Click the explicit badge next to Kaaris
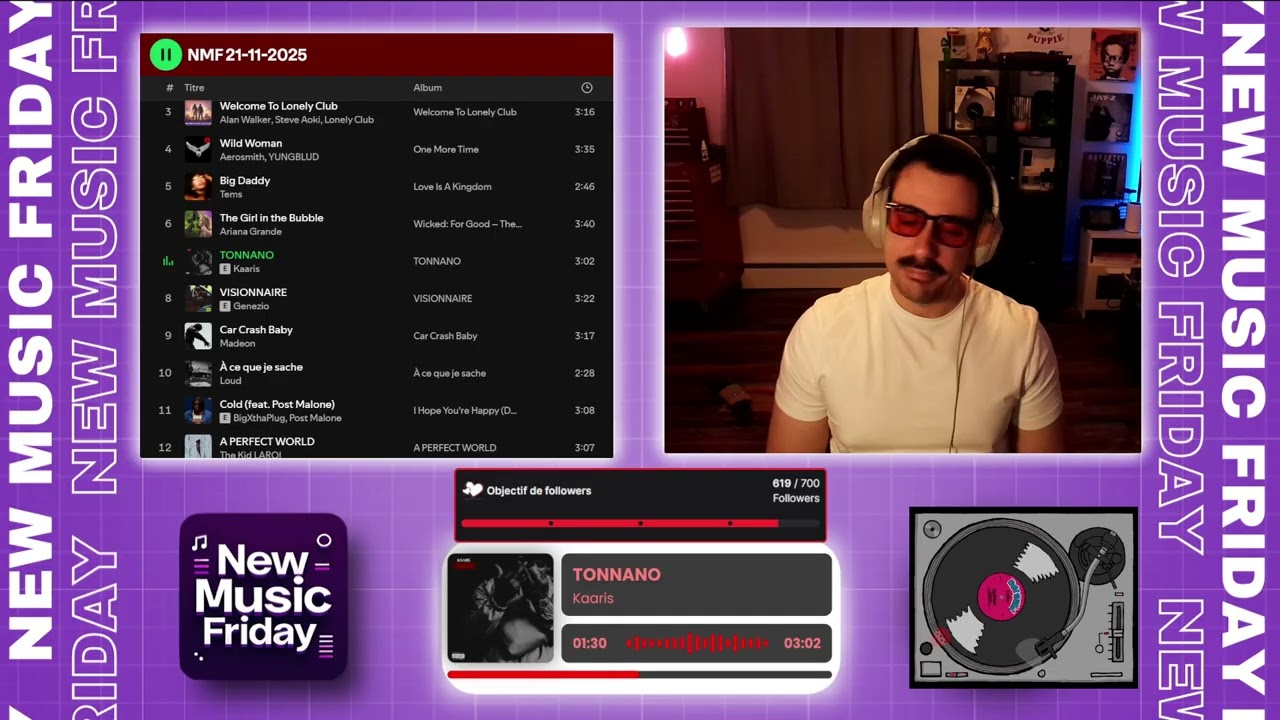This screenshot has height=720, width=1280. tap(225, 269)
